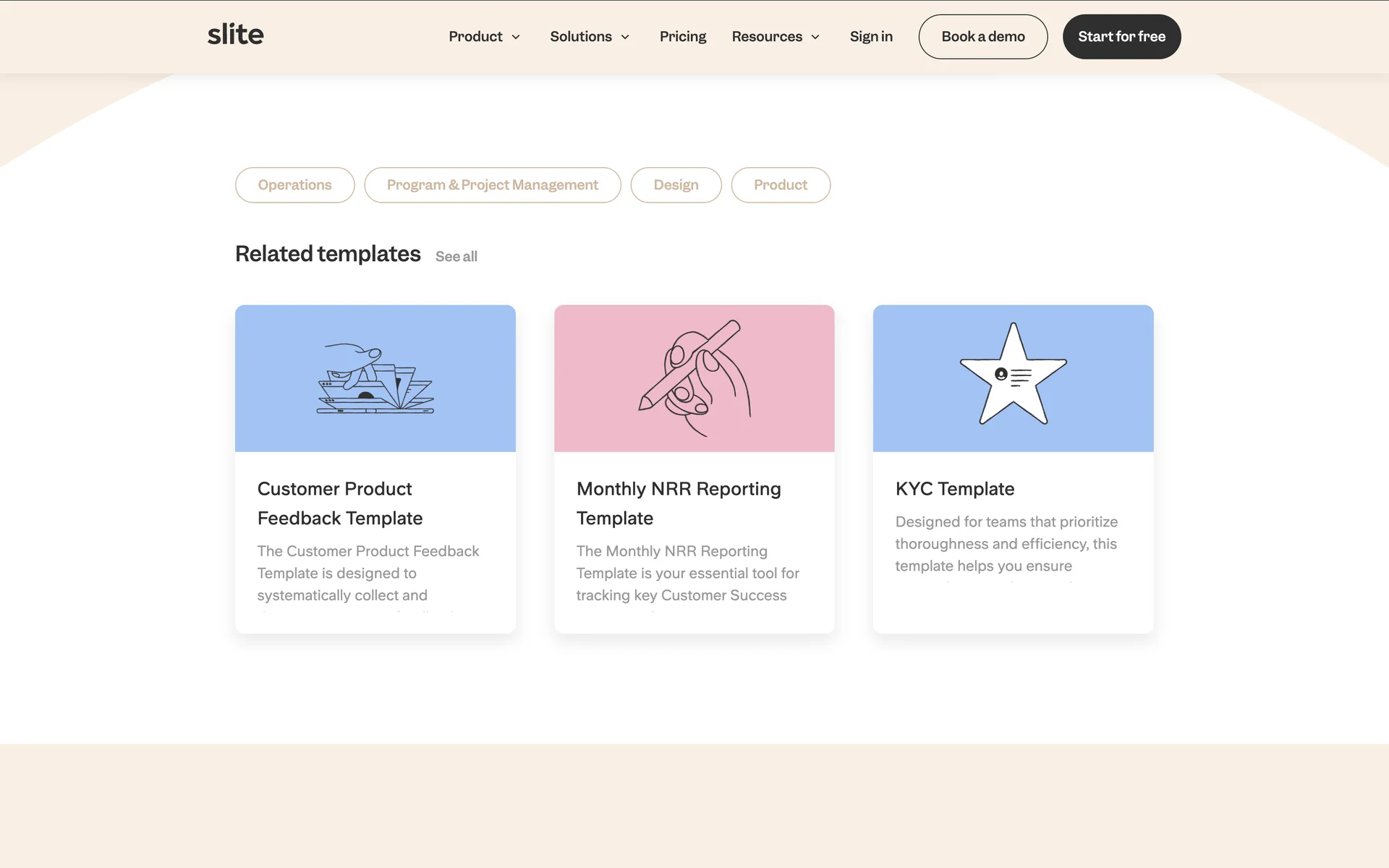
Task: Open the Pricing page
Action: pyautogui.click(x=682, y=36)
